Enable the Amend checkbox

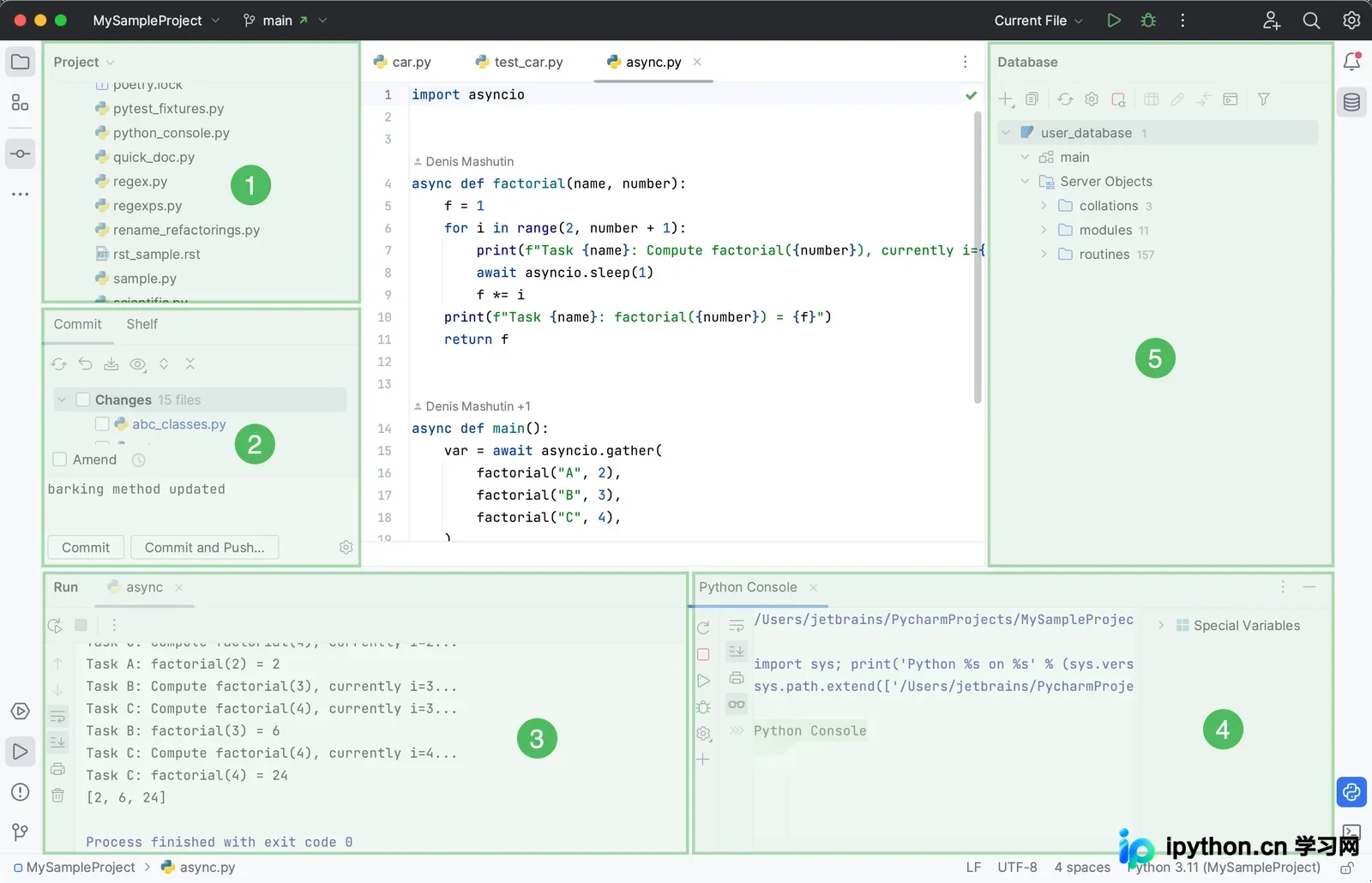coord(60,460)
